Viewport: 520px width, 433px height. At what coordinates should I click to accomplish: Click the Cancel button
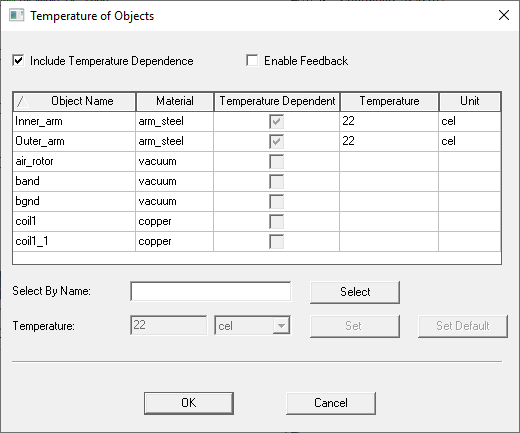tap(331, 403)
